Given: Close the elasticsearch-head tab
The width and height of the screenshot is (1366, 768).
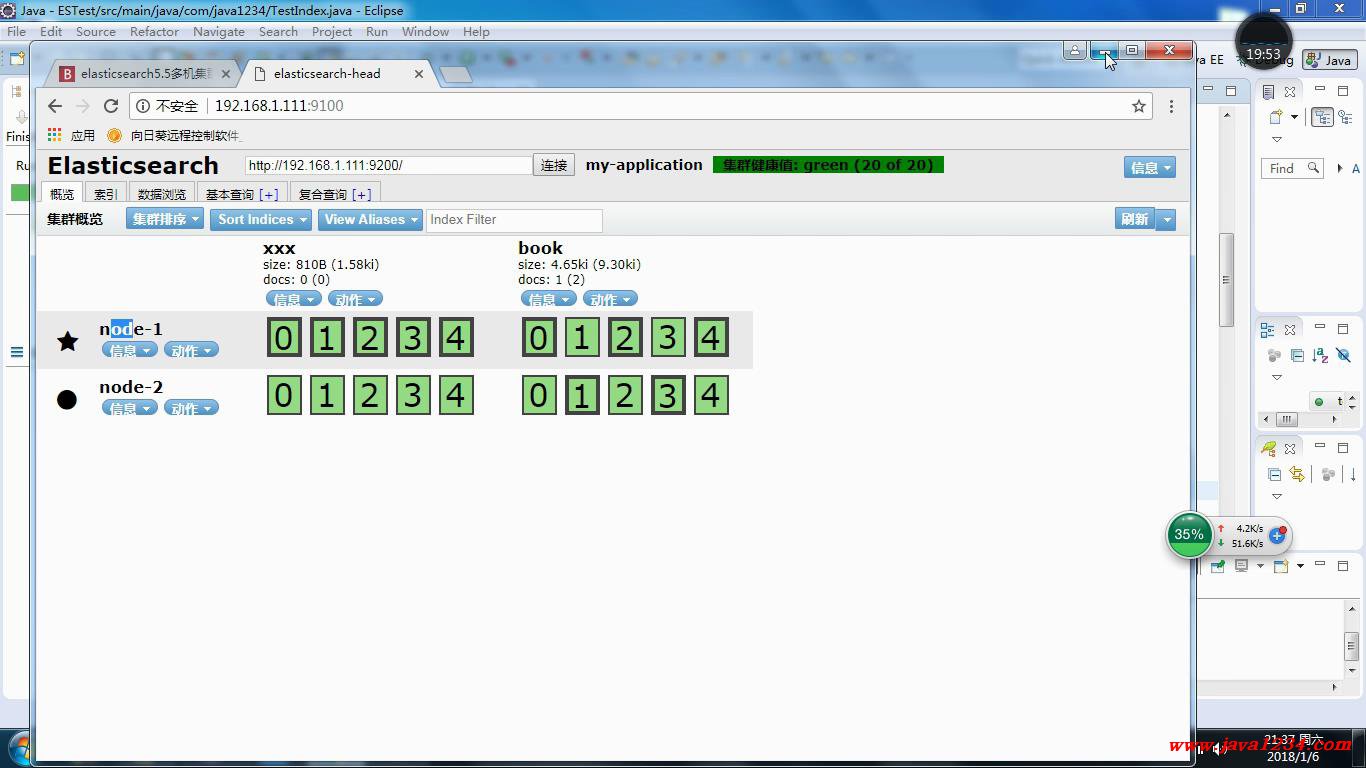Looking at the screenshot, I should click(x=419, y=74).
